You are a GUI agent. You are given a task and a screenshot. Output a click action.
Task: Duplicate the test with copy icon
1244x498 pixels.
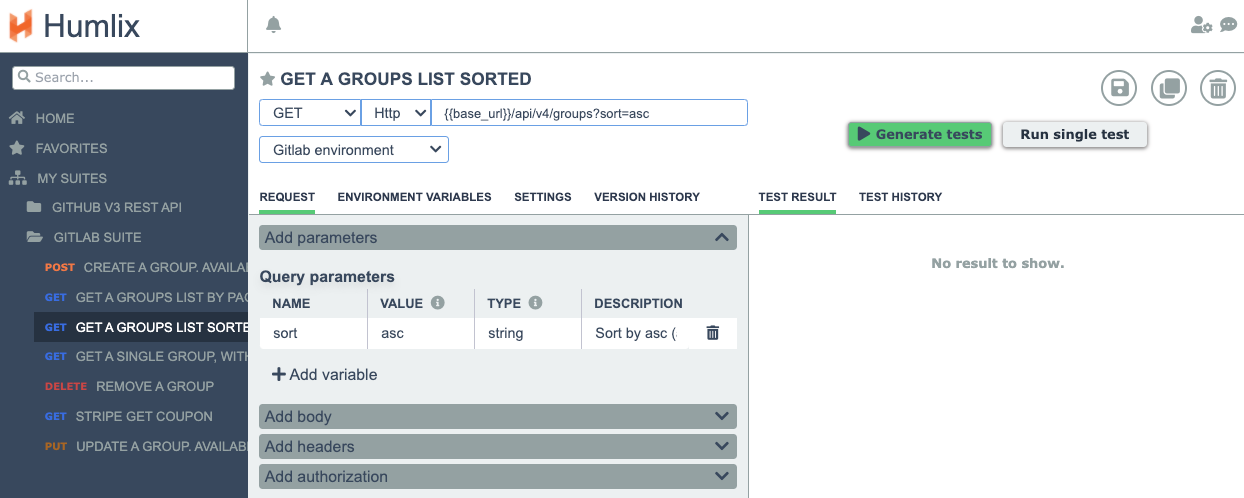pos(1168,88)
